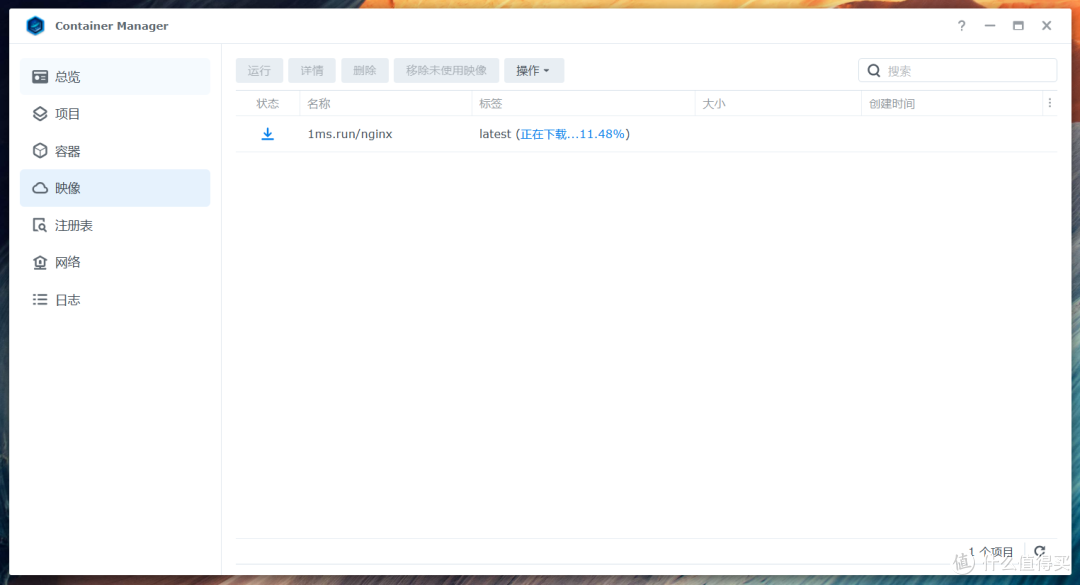Select the 1ms.run/nginx image name
The height and width of the screenshot is (585, 1080).
[x=350, y=134]
